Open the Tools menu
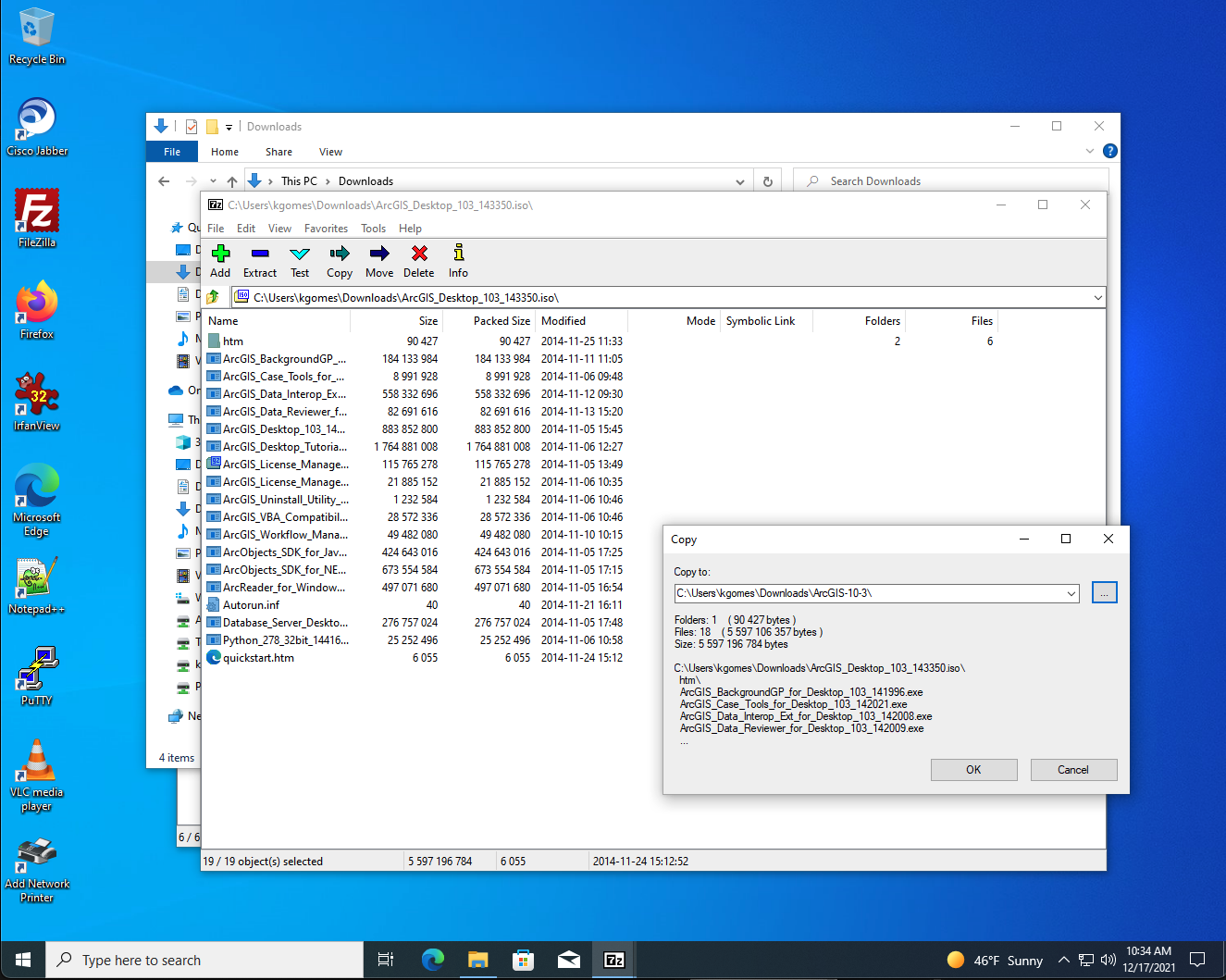This screenshot has width=1226, height=980. click(373, 229)
